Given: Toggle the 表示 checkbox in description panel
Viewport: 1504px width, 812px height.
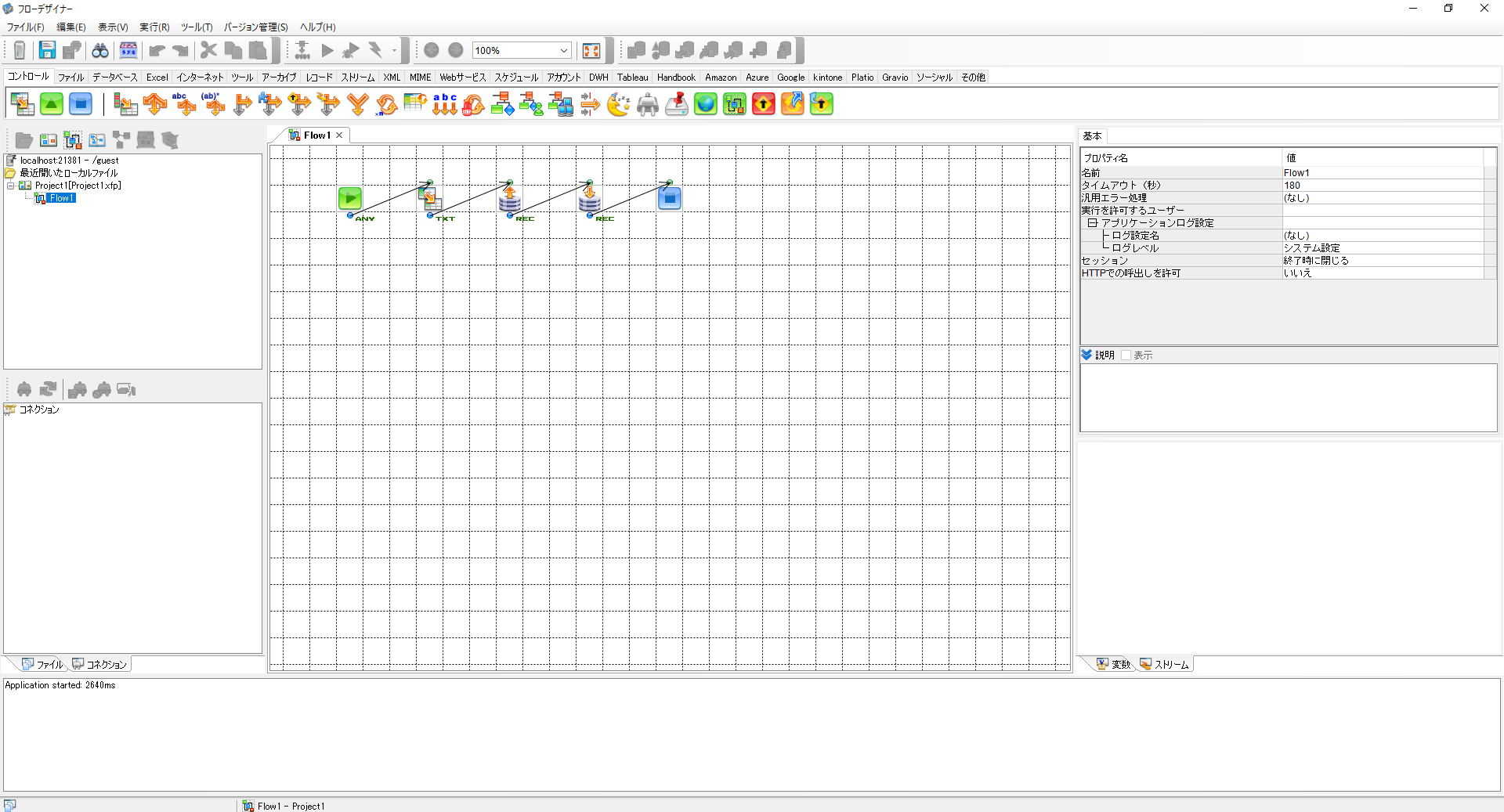Looking at the screenshot, I should (1126, 355).
